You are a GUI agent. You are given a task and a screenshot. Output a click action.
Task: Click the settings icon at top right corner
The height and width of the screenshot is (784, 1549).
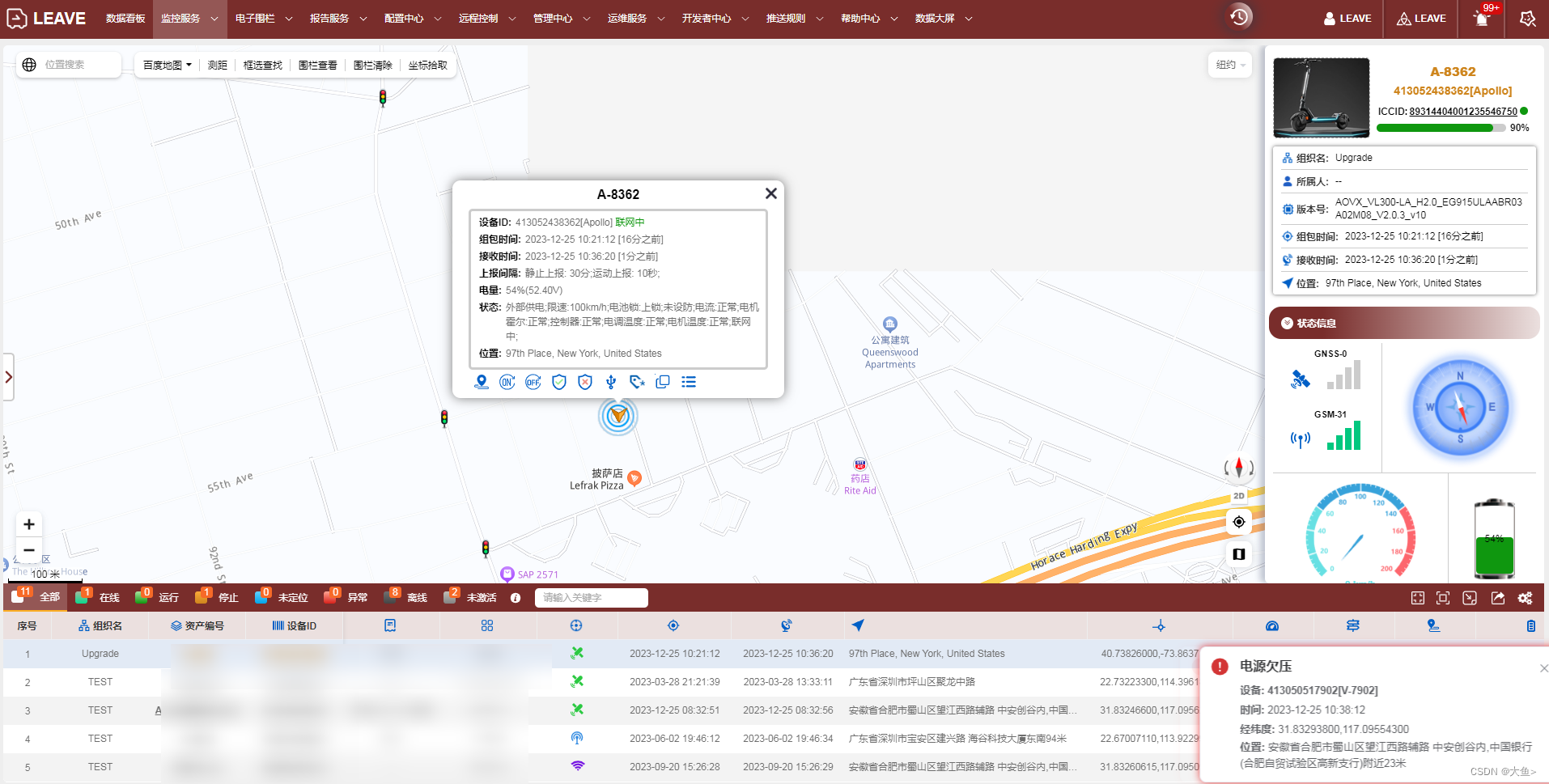[x=1527, y=18]
